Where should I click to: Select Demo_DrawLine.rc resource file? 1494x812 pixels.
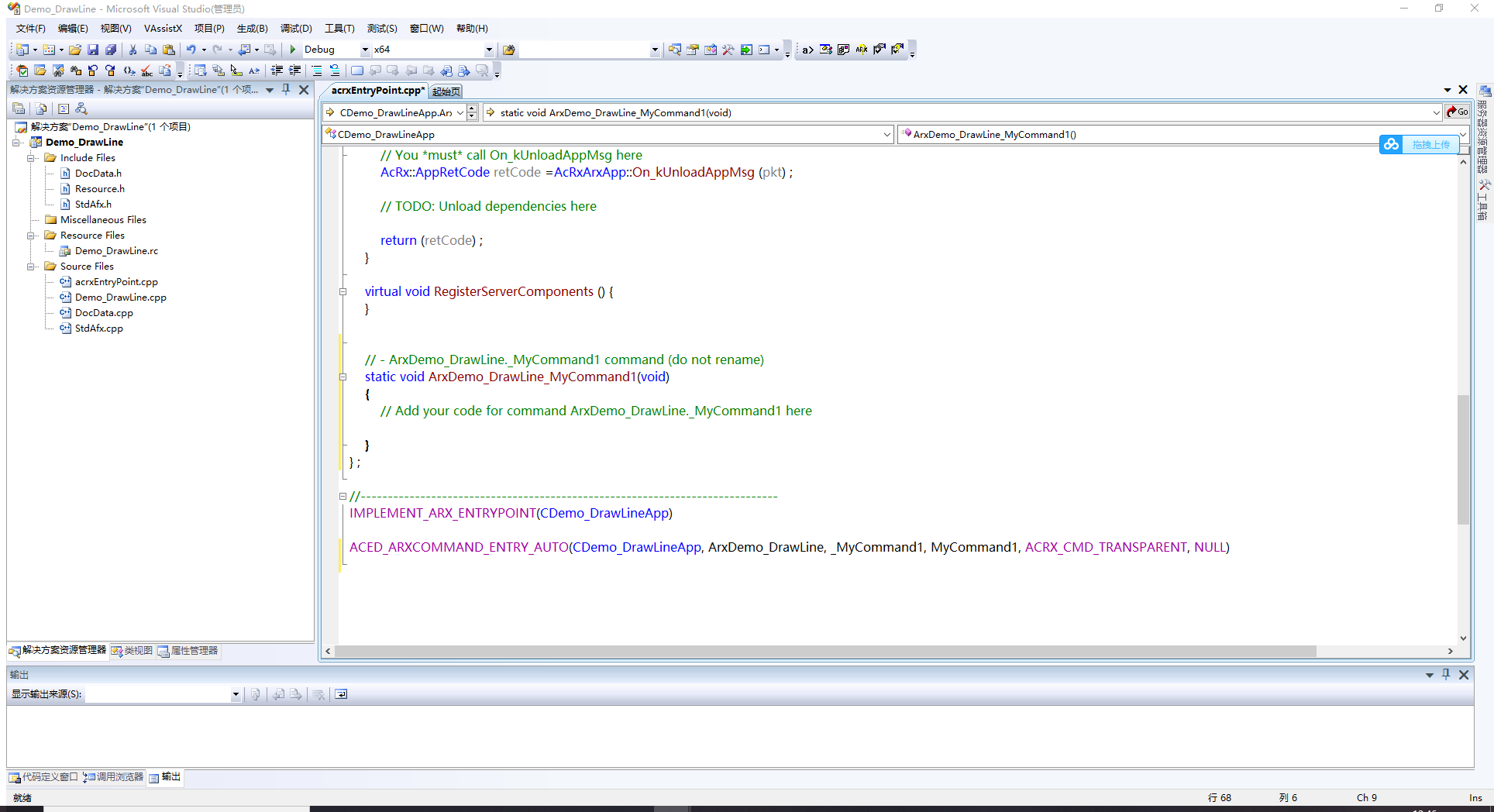pos(116,251)
